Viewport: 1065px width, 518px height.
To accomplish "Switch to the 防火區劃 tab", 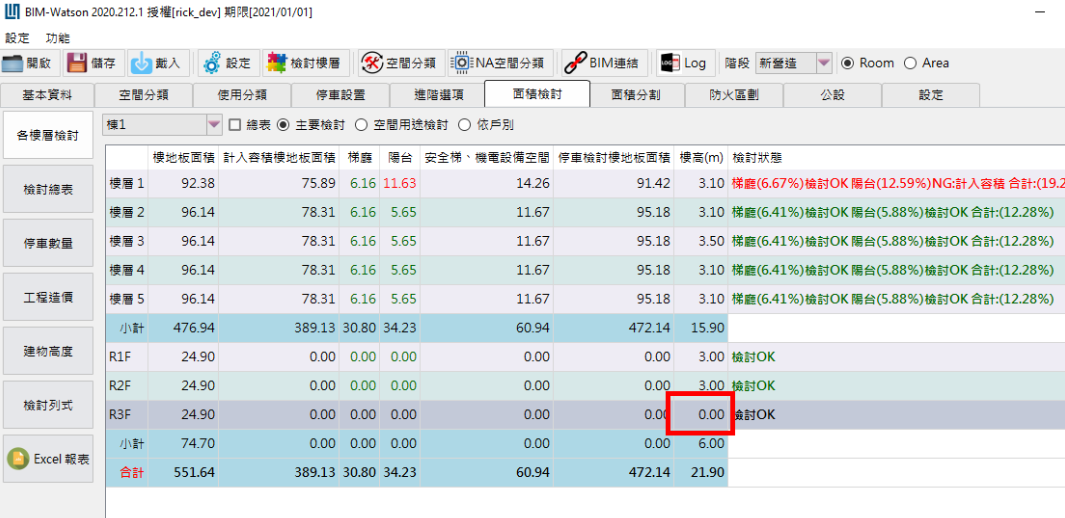I will tap(734, 95).
